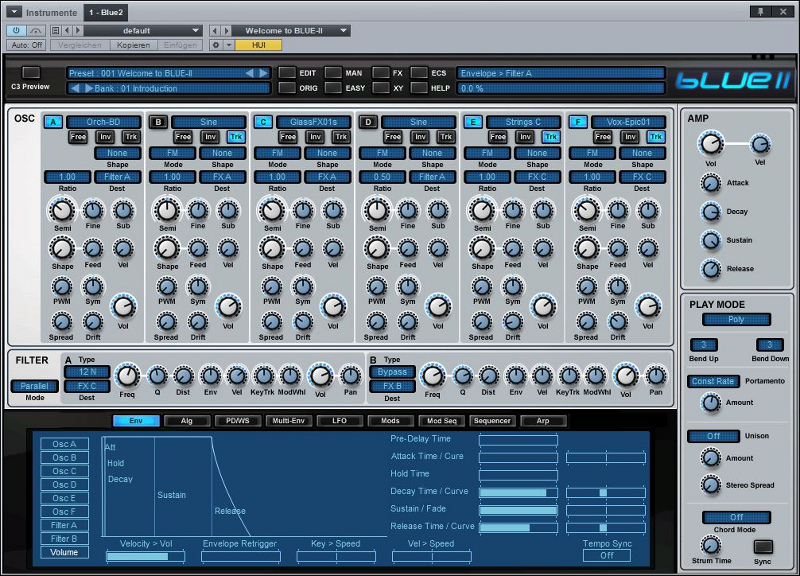Select previous bank arrow
This screenshot has width=800, height=576.
pos(75,88)
